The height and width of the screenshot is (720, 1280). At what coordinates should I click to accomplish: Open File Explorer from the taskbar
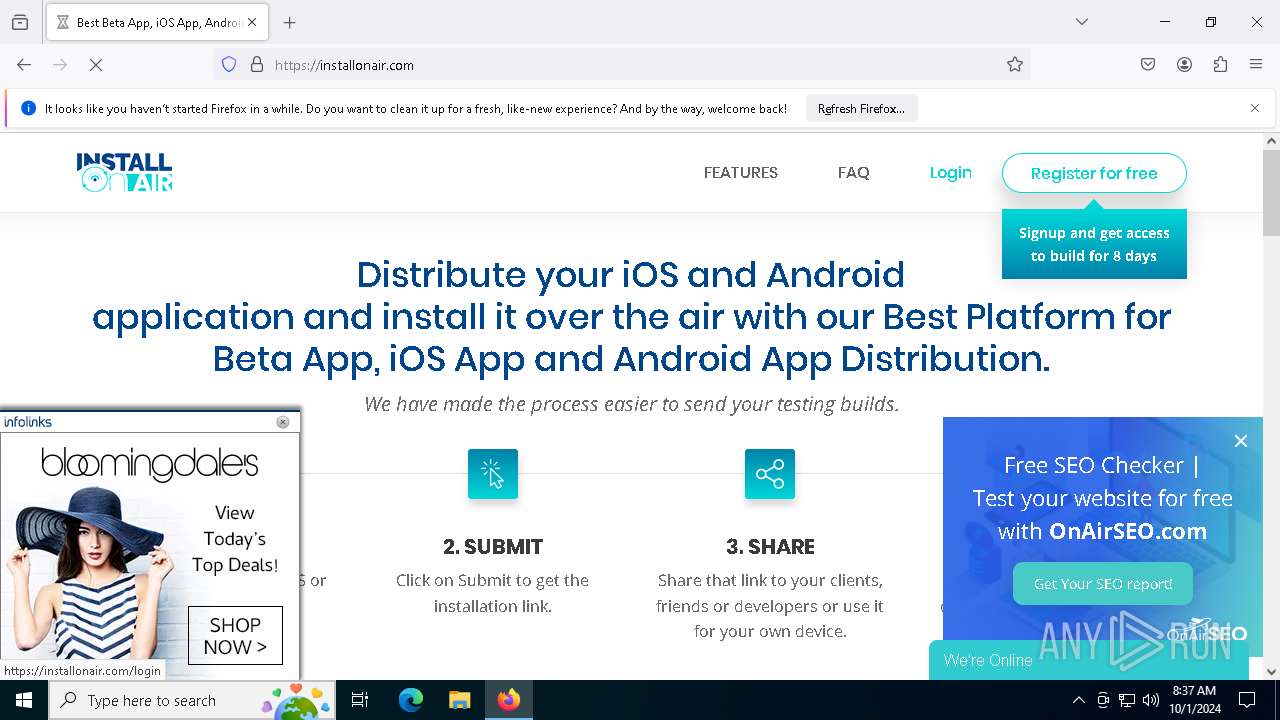point(459,700)
